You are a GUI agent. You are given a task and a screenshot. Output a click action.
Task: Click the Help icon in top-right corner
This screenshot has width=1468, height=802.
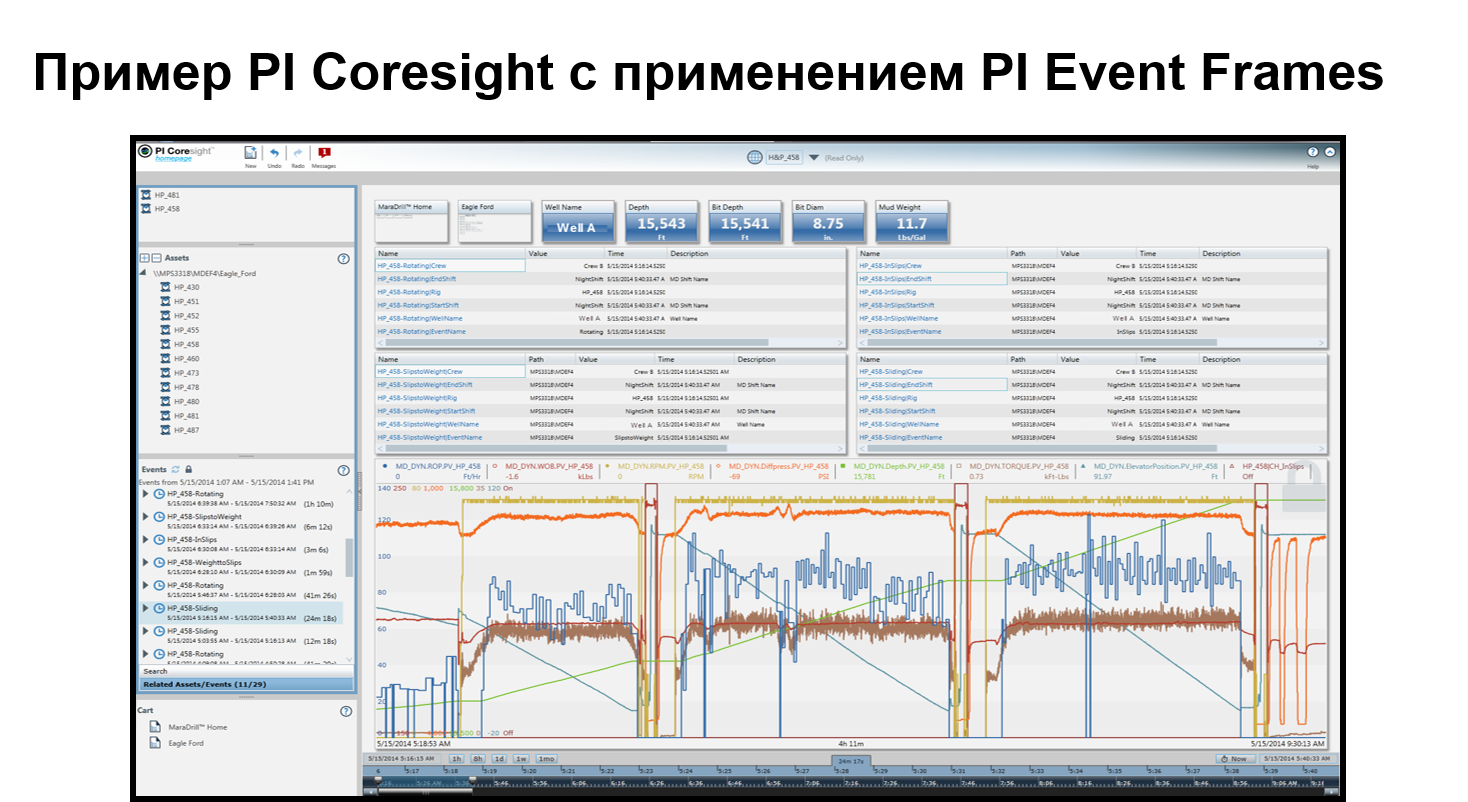(1313, 152)
